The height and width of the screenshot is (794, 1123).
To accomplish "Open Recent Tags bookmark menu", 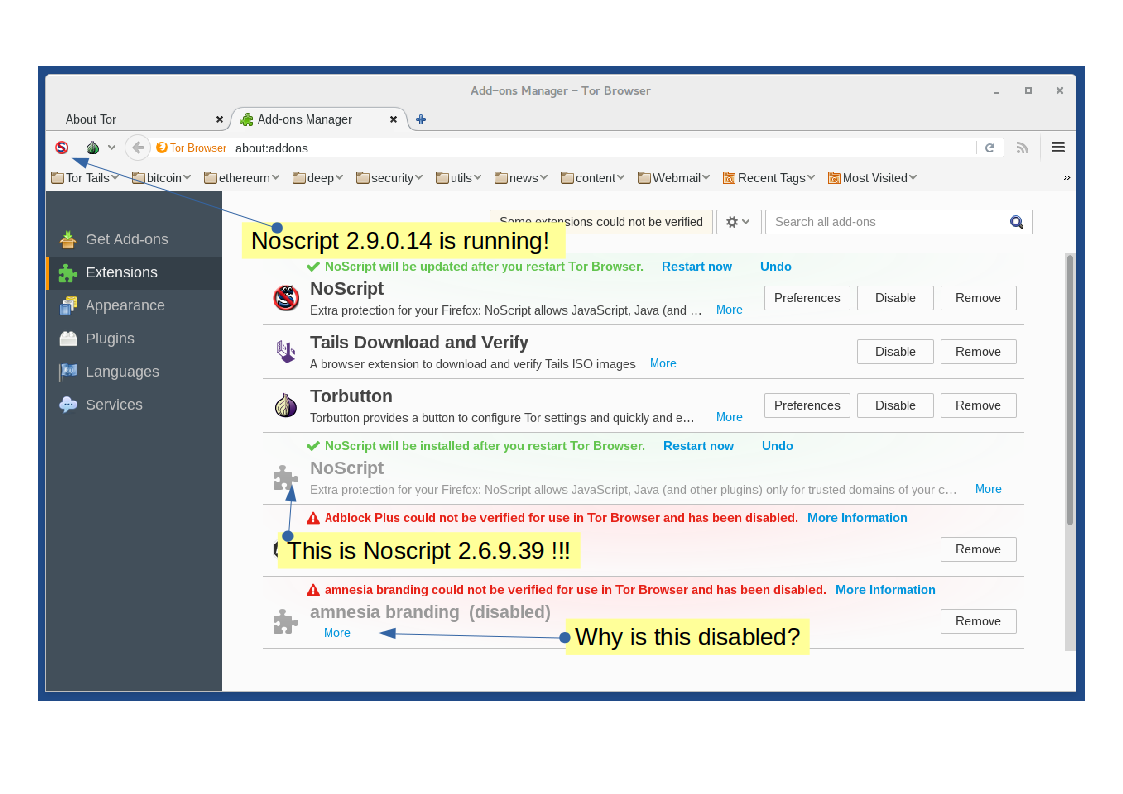I will click(x=768, y=178).
